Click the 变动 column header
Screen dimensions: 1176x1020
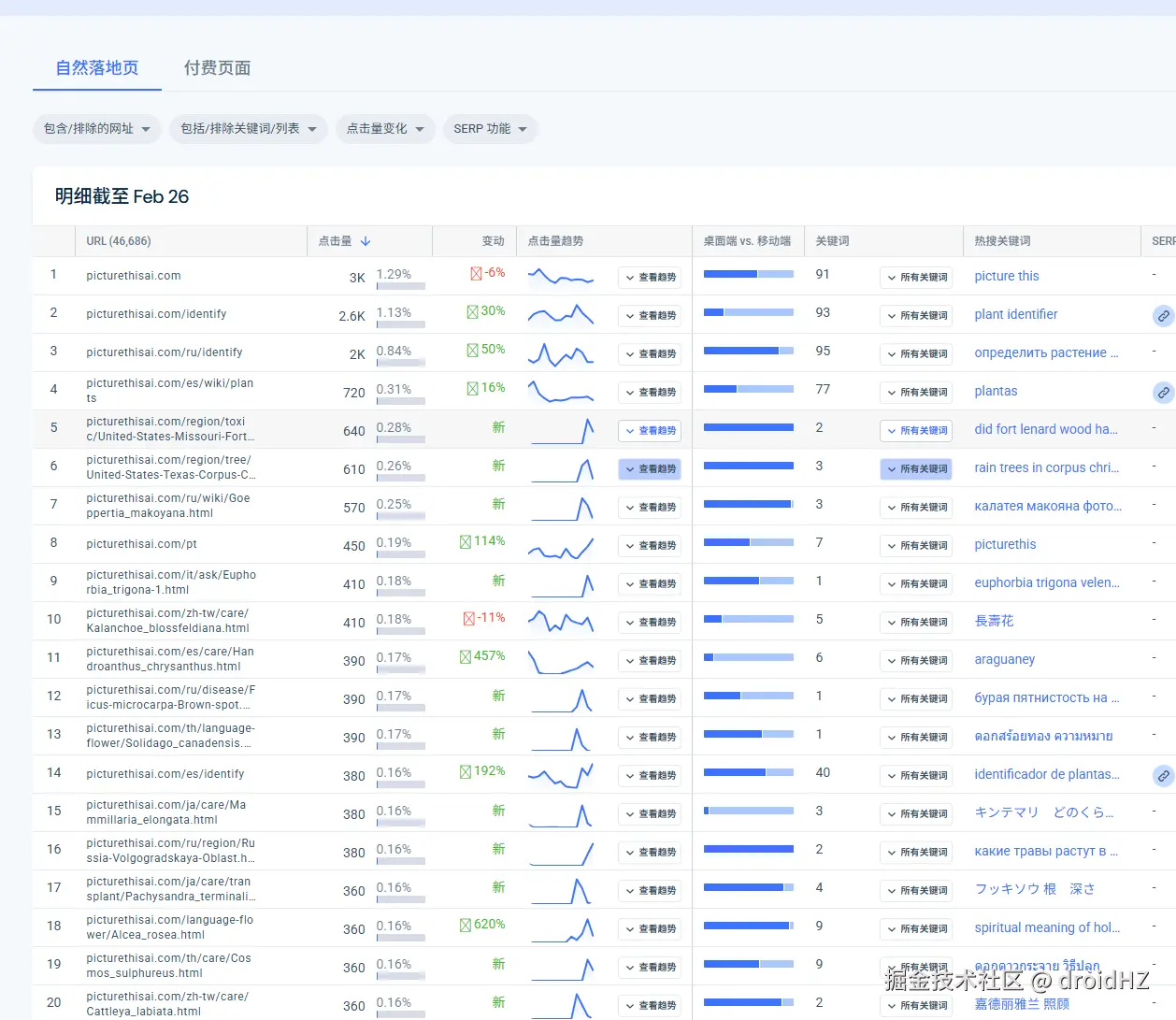pyautogui.click(x=493, y=241)
